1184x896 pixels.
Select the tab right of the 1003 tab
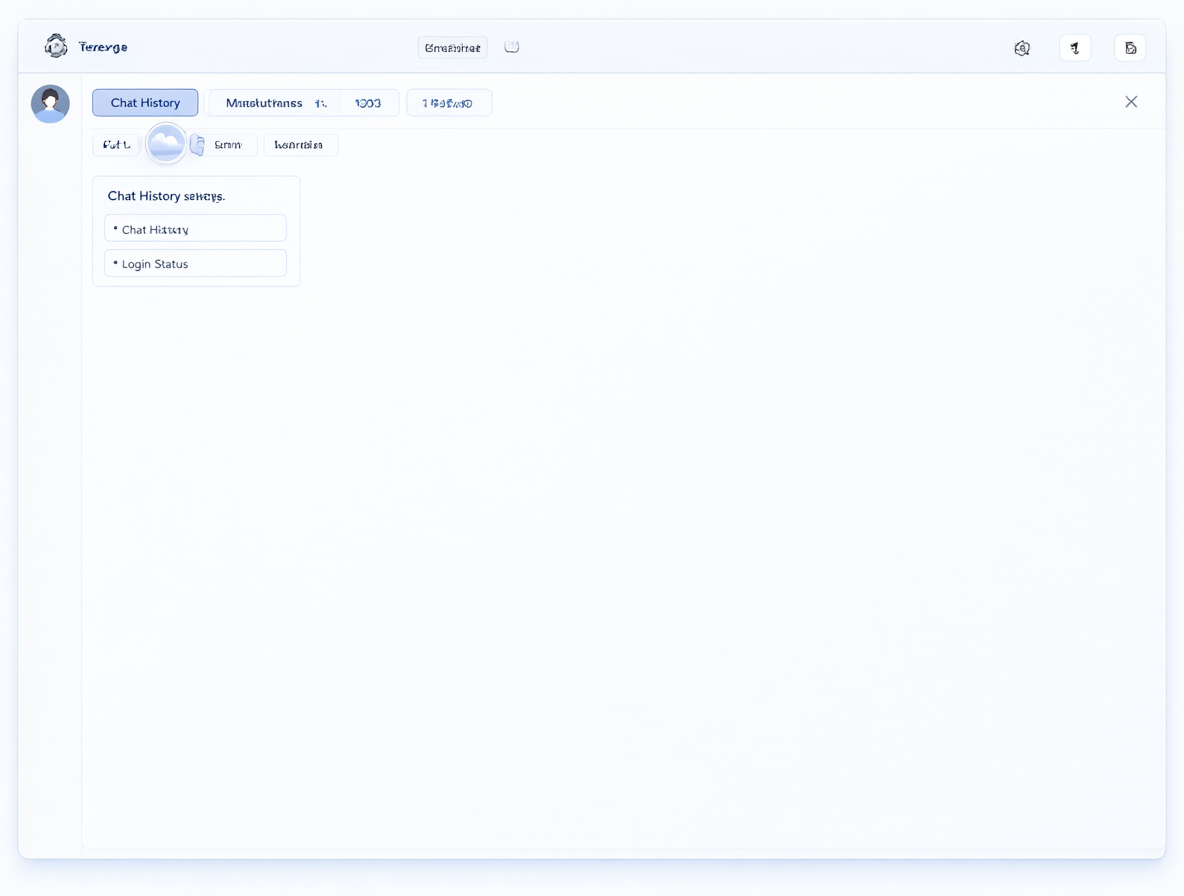[x=449, y=103]
